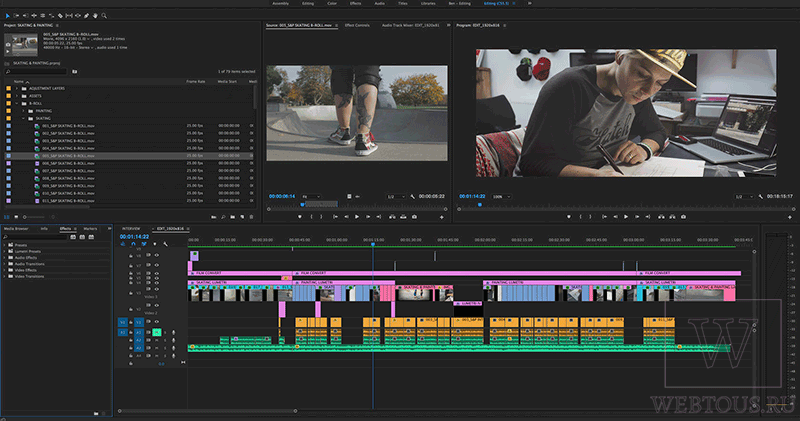Select 001_S&P SKATING B-ROLL.mov clip
Viewport: 800px width, 421px height.
coord(68,126)
